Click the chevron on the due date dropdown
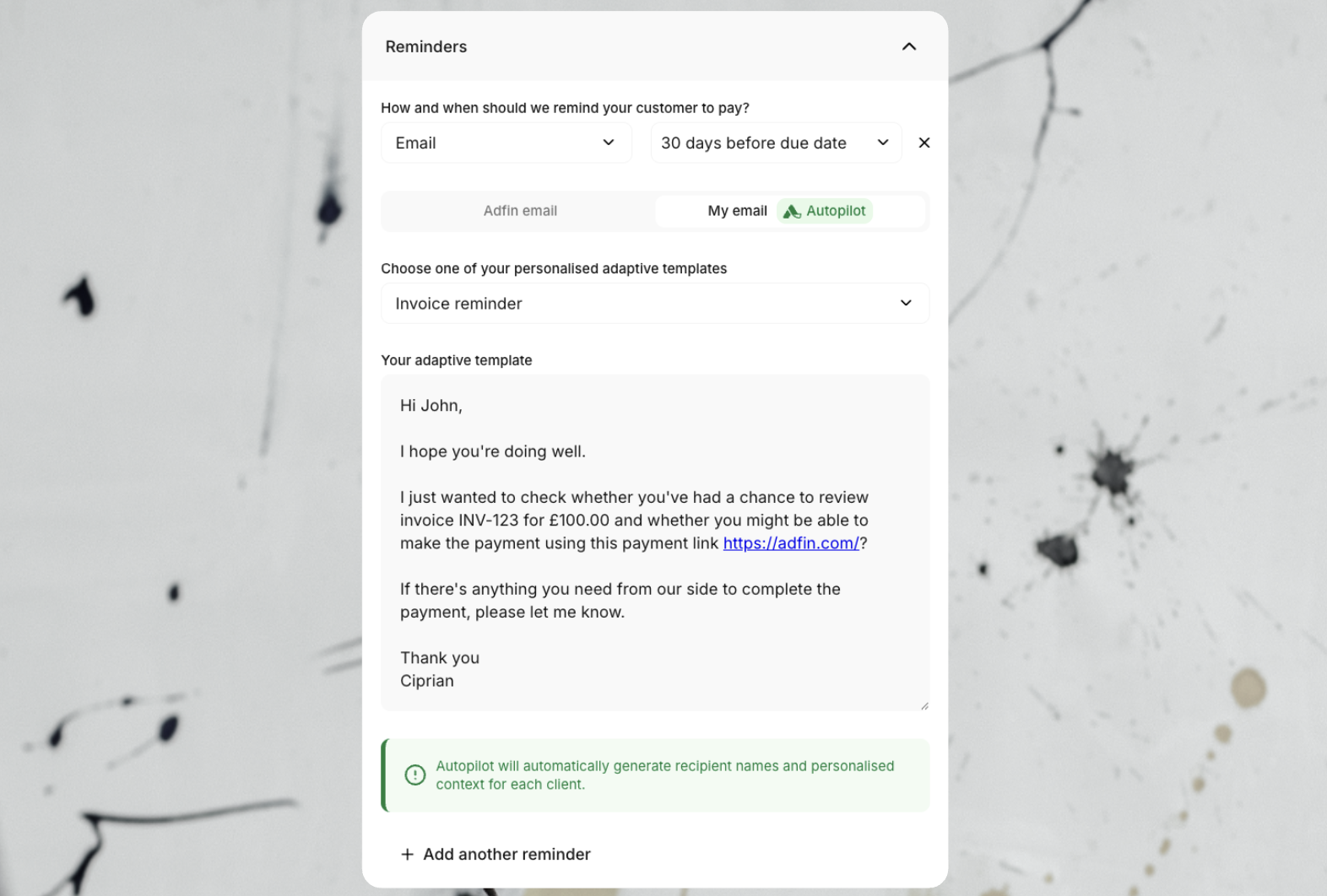Screen dimensions: 1327x896 pyautogui.click(x=883, y=143)
